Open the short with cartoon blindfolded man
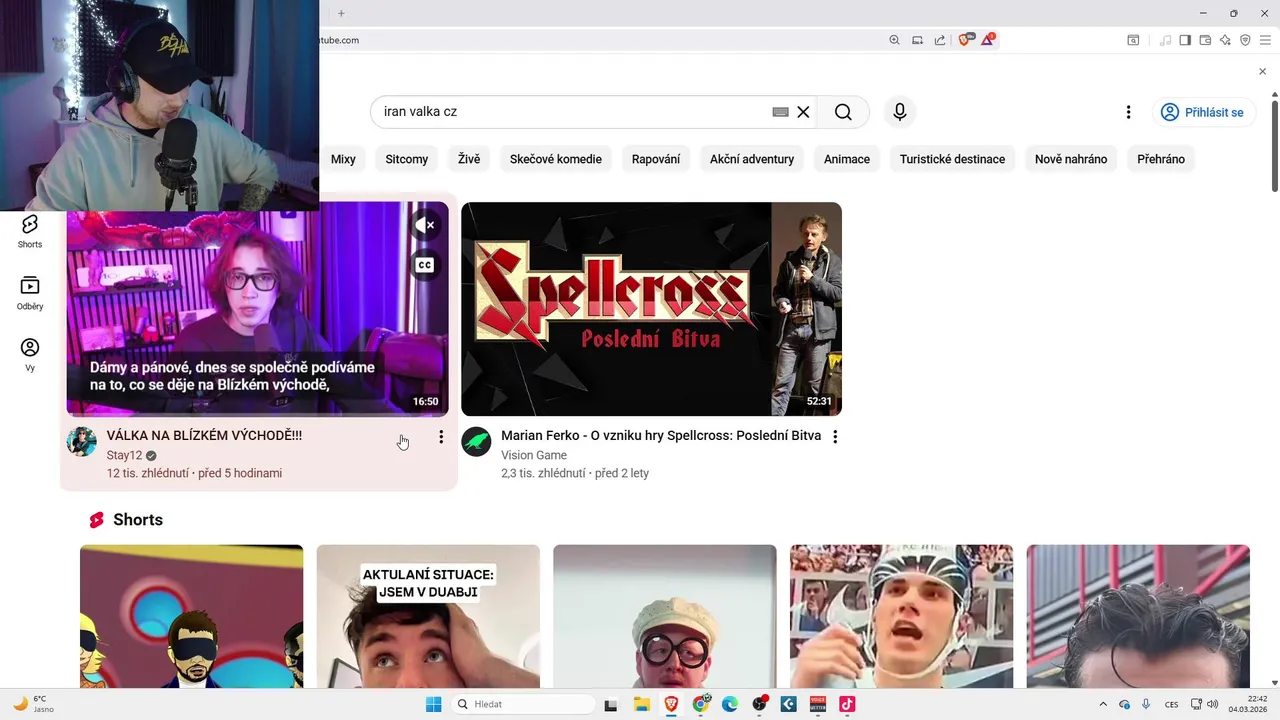This screenshot has height=720, width=1280. click(x=192, y=616)
